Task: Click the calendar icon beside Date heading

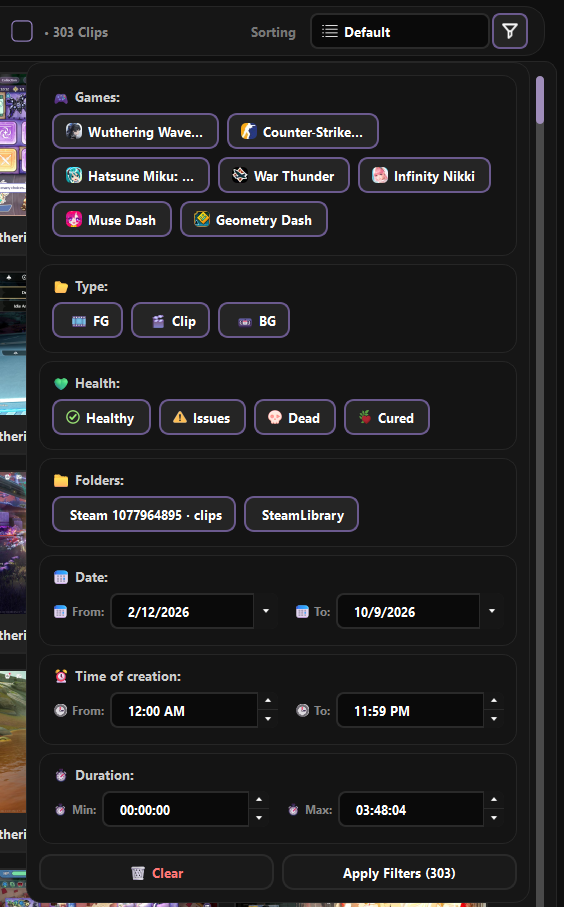Action: click(61, 577)
